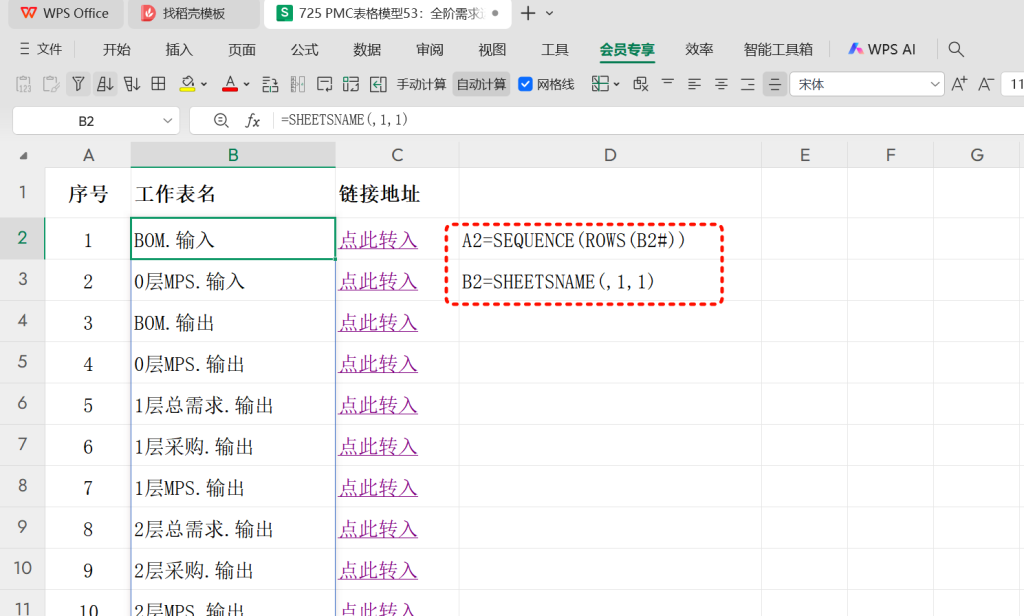This screenshot has height=616, width=1024.
Task: Open the 视图 tab
Action: point(492,50)
